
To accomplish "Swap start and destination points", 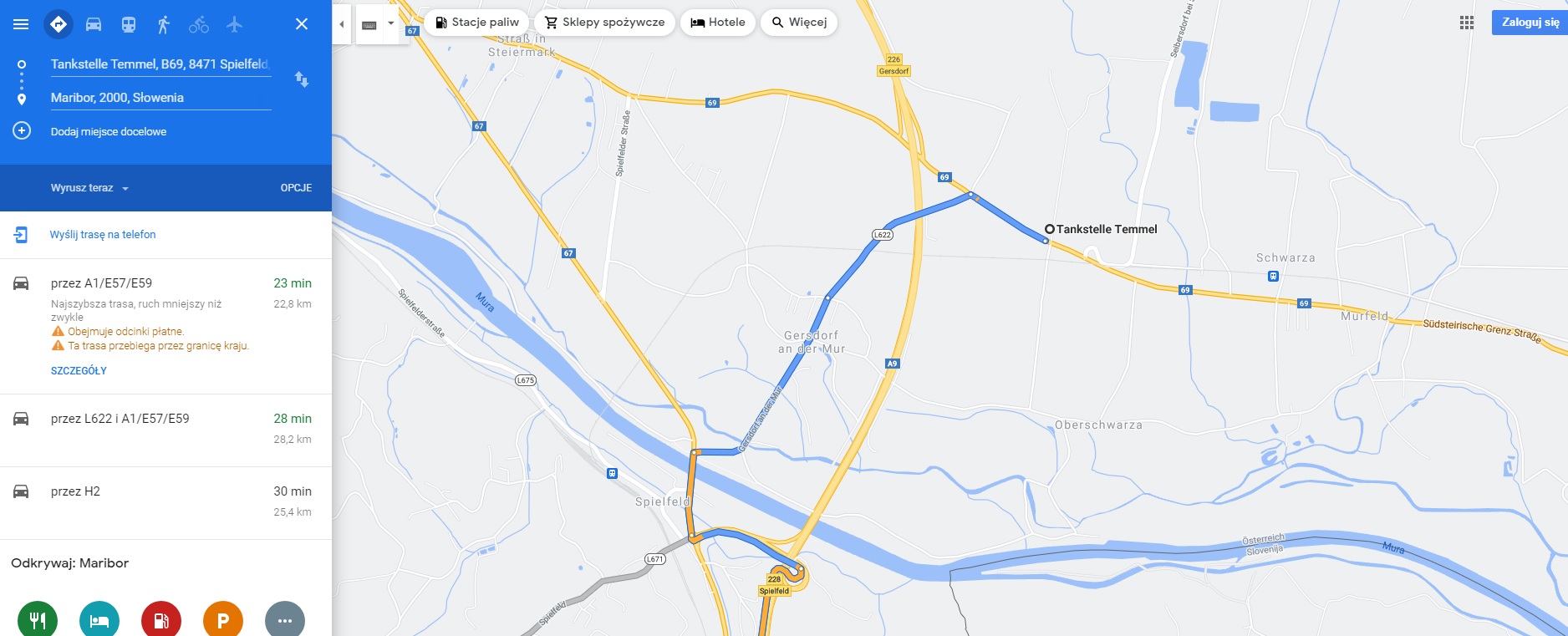I will (x=302, y=79).
